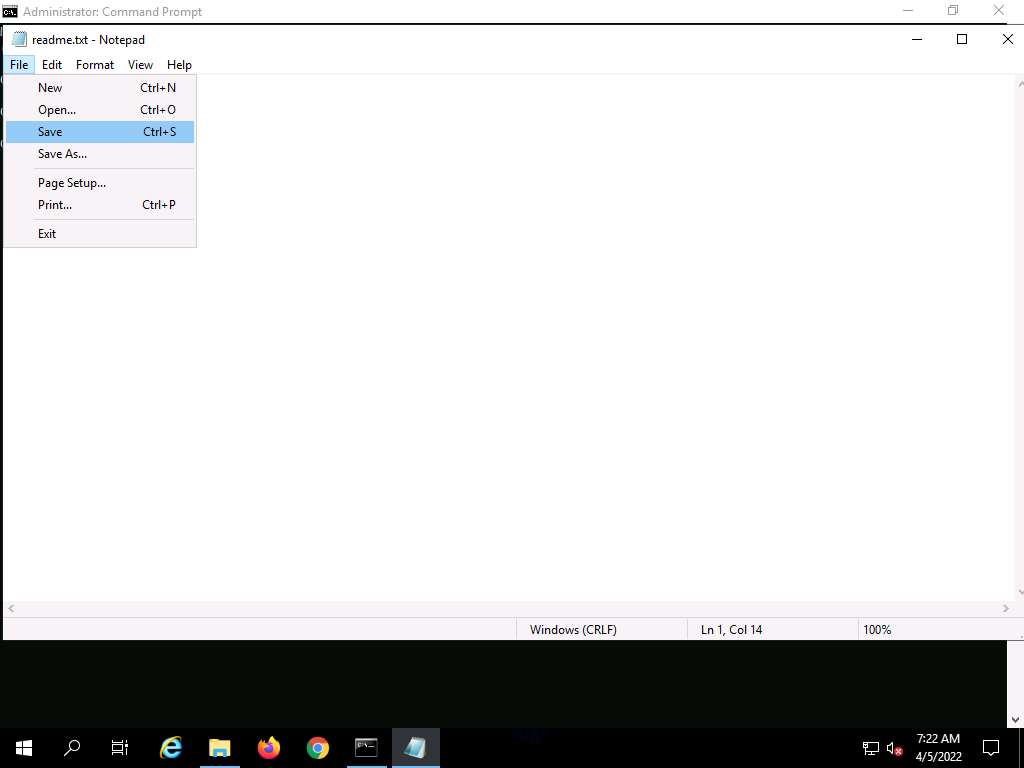Open the network status tray icon
The height and width of the screenshot is (768, 1024).
(x=870, y=748)
